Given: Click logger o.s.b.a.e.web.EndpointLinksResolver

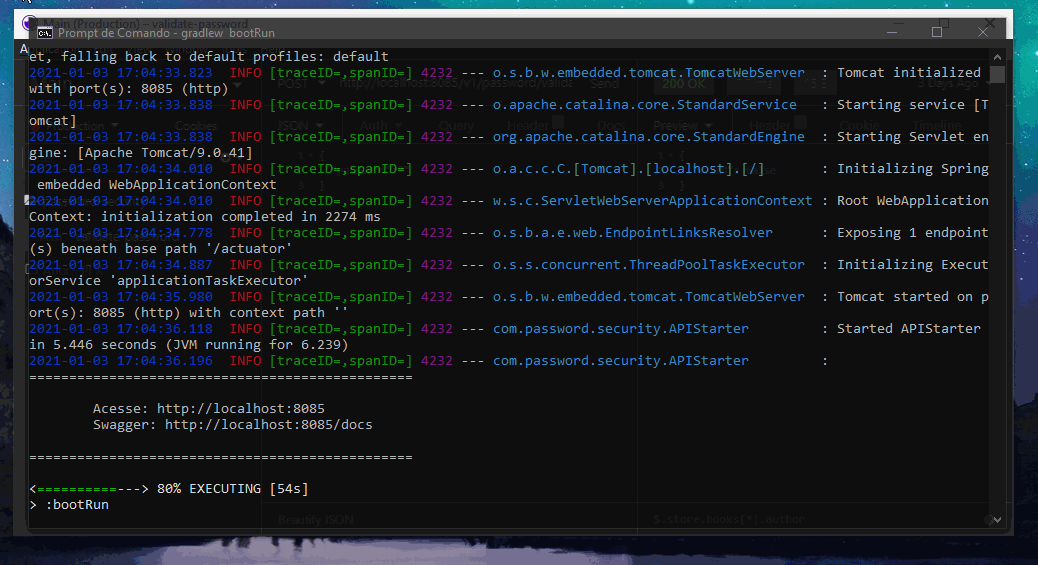Looking at the screenshot, I should tap(633, 232).
